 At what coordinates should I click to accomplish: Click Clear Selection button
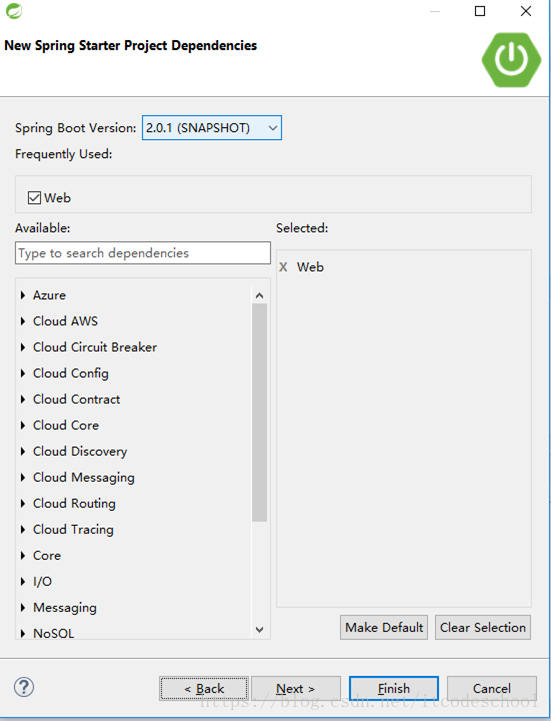click(483, 628)
